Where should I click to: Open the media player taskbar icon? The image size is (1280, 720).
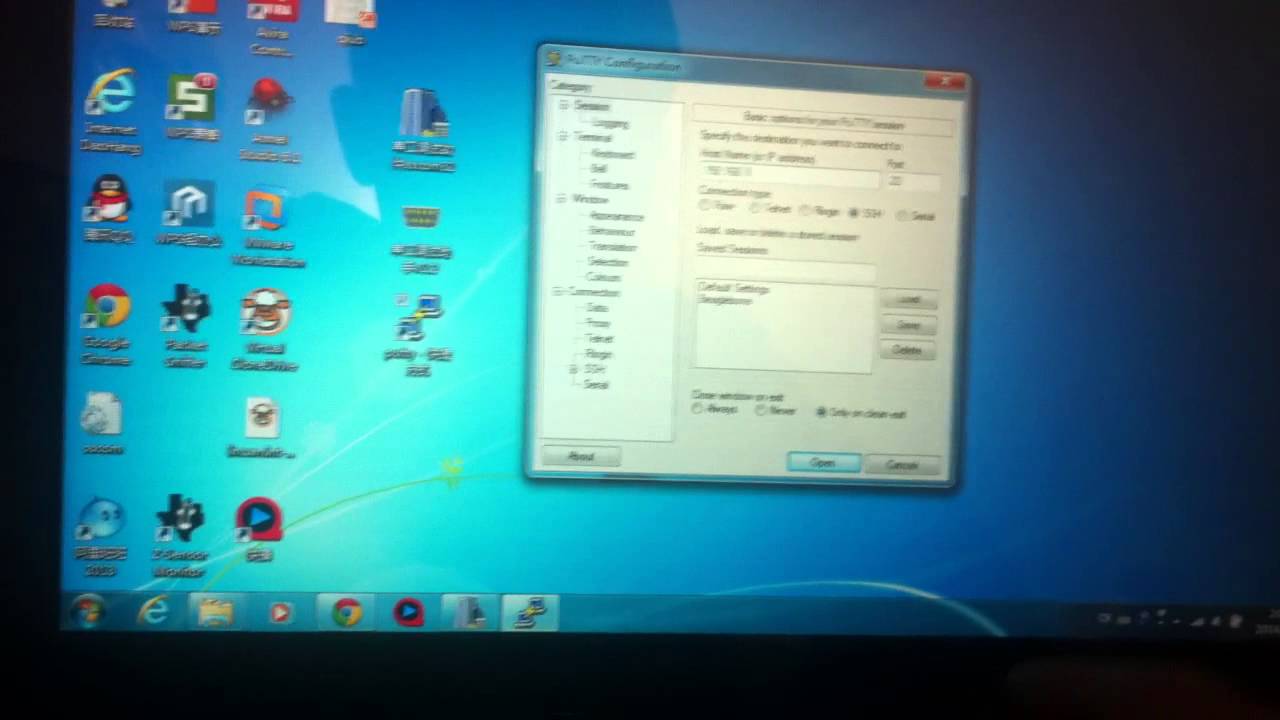click(281, 612)
